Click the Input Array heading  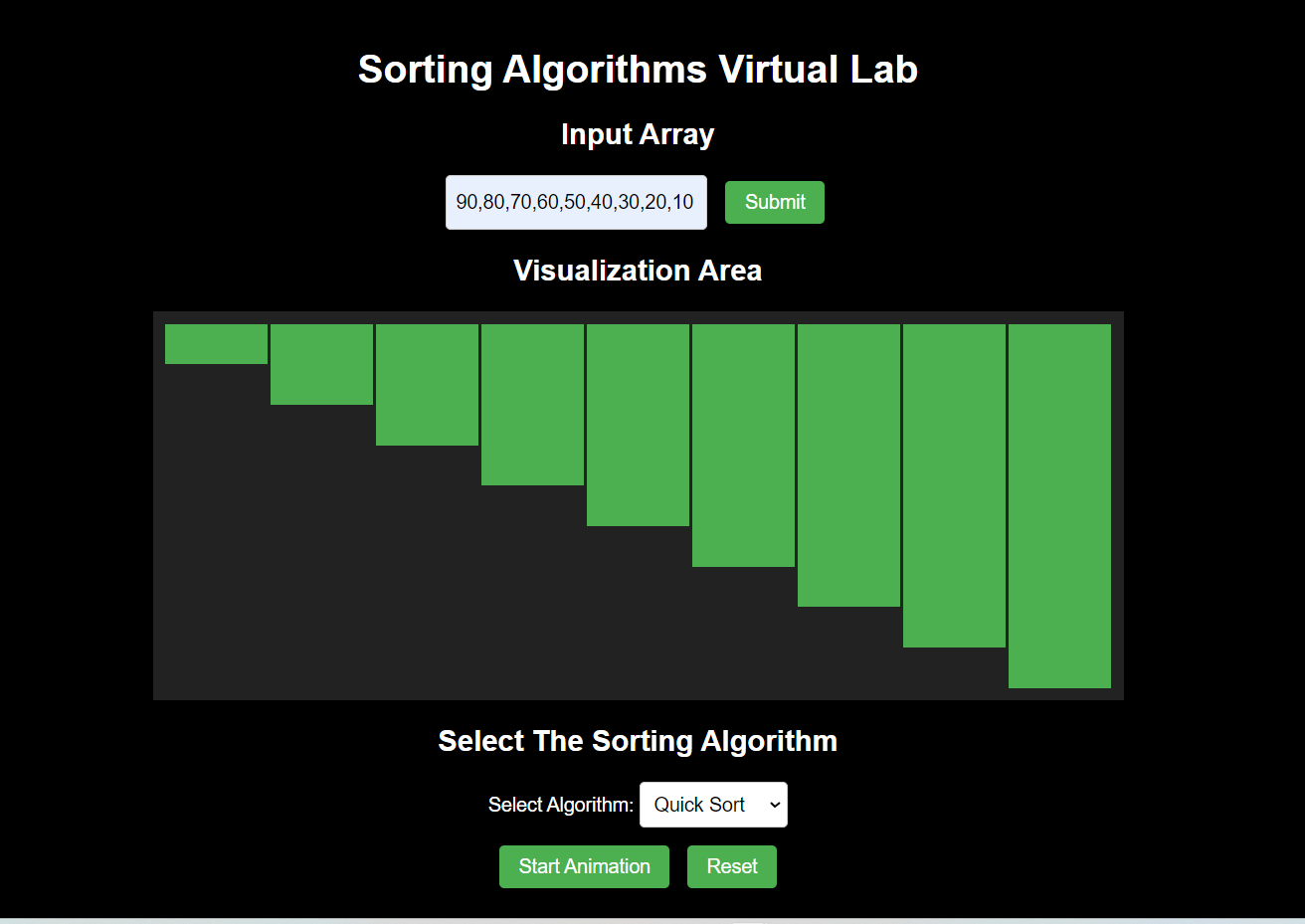(638, 134)
